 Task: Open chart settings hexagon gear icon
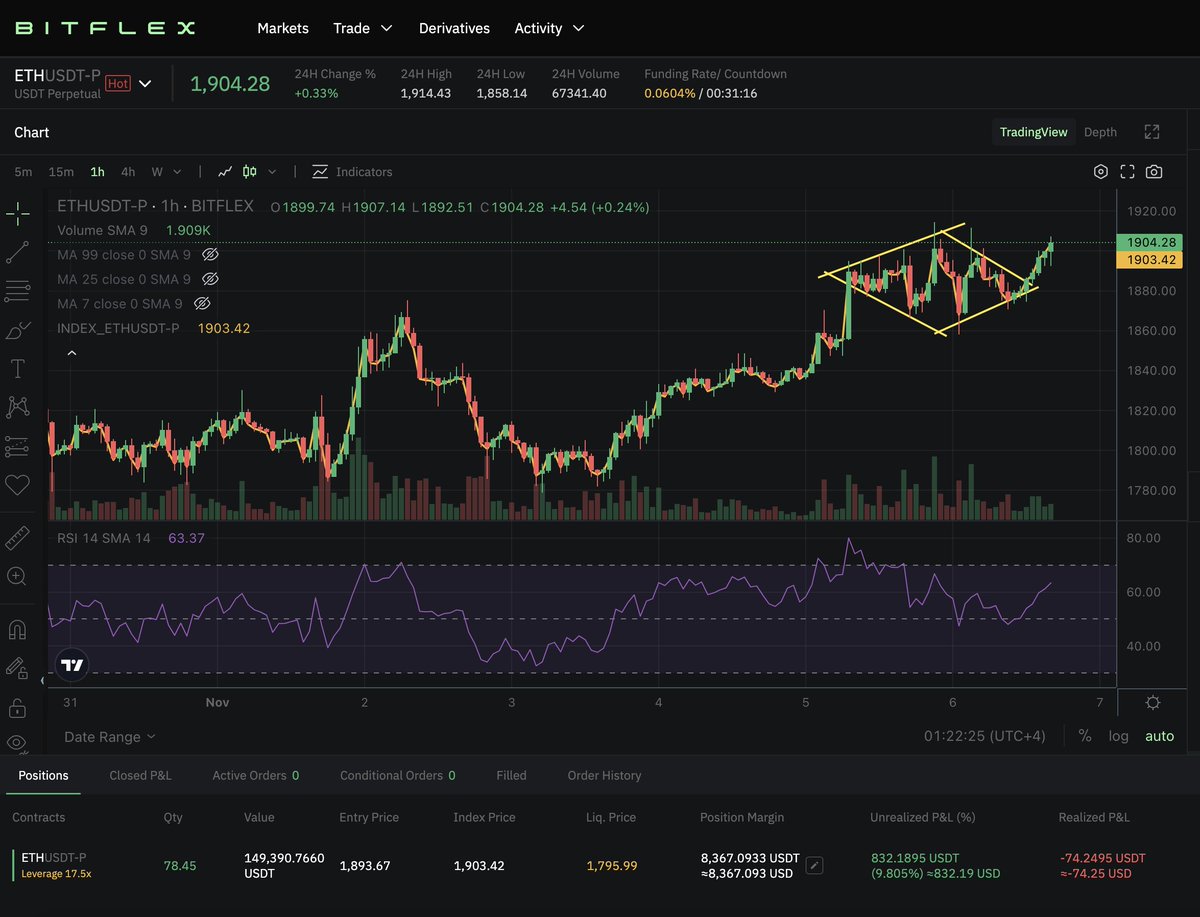1101,172
